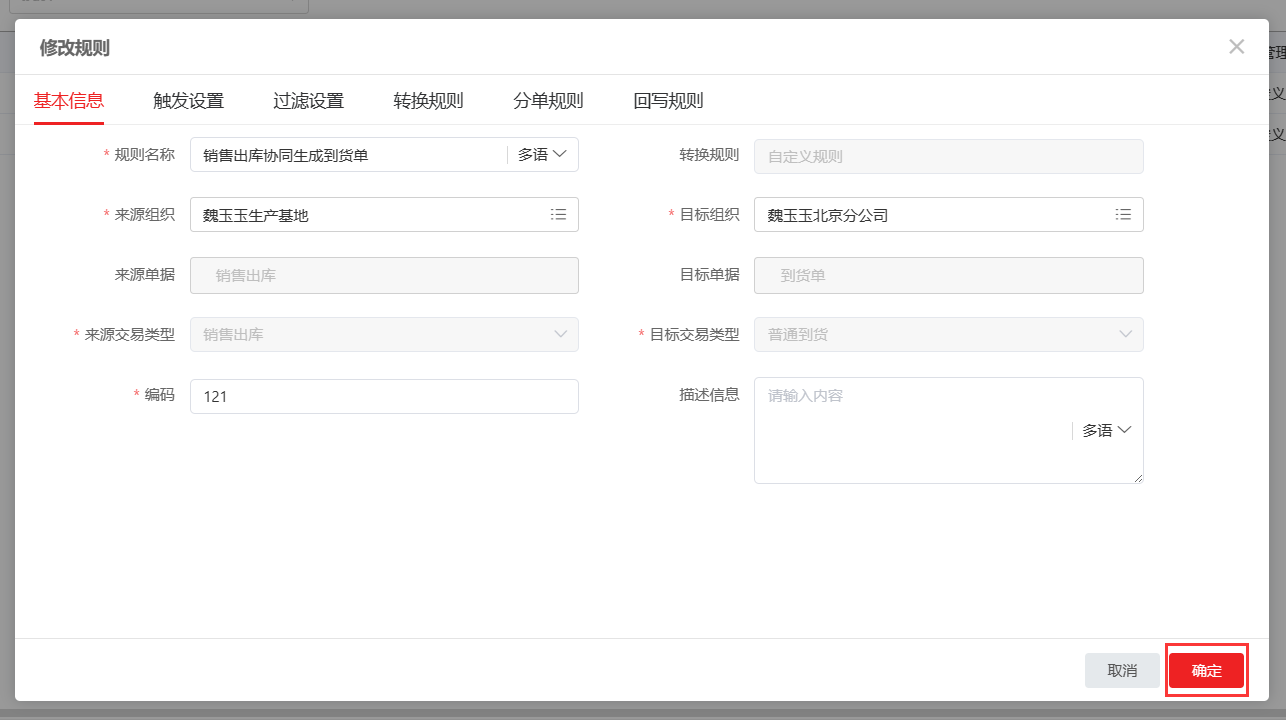Select the 基本信息 tab

[68, 100]
